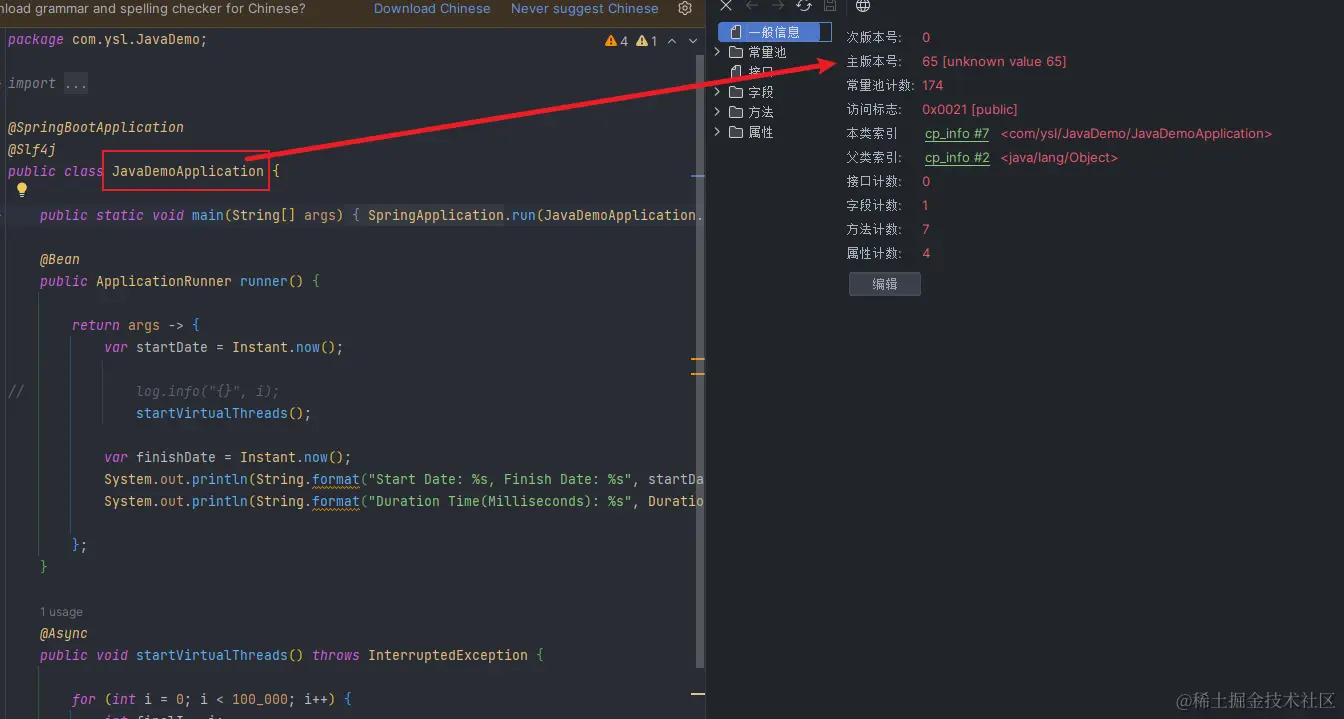Expand the 字段 folder chevron
The height and width of the screenshot is (719, 1344).
point(717,92)
